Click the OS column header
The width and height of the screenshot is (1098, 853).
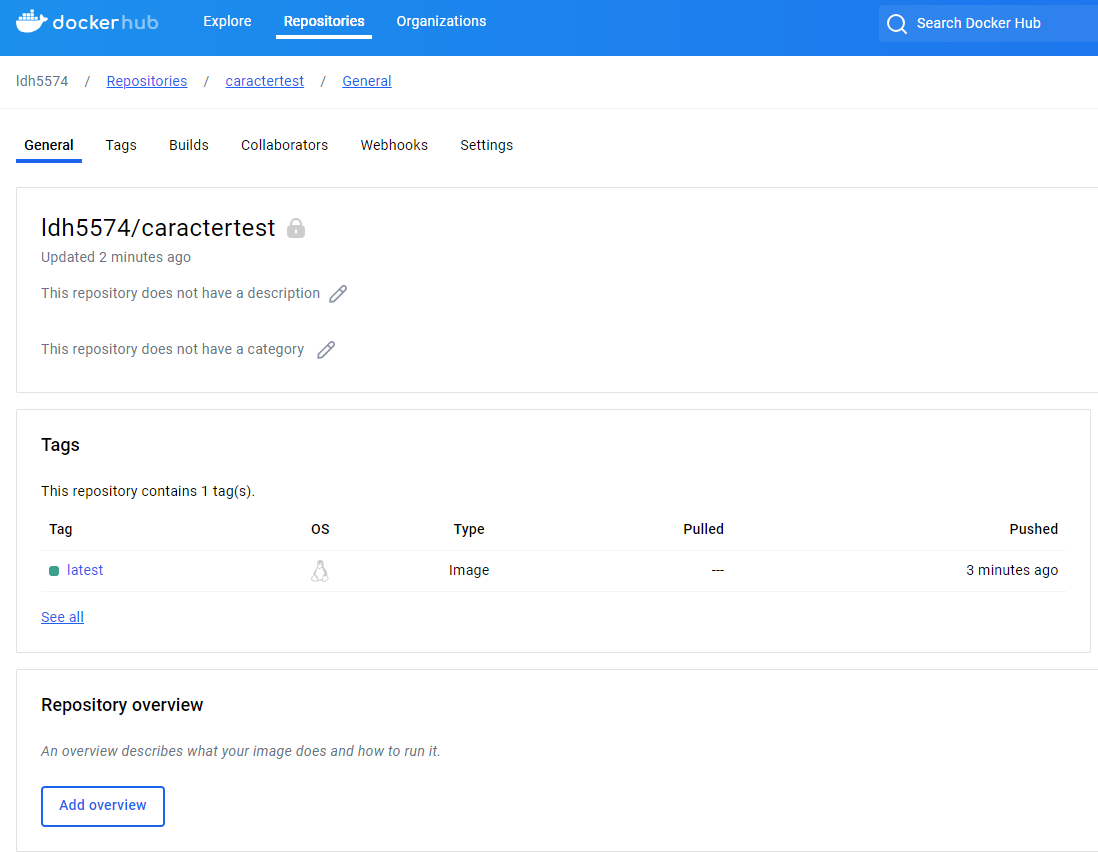click(x=320, y=529)
